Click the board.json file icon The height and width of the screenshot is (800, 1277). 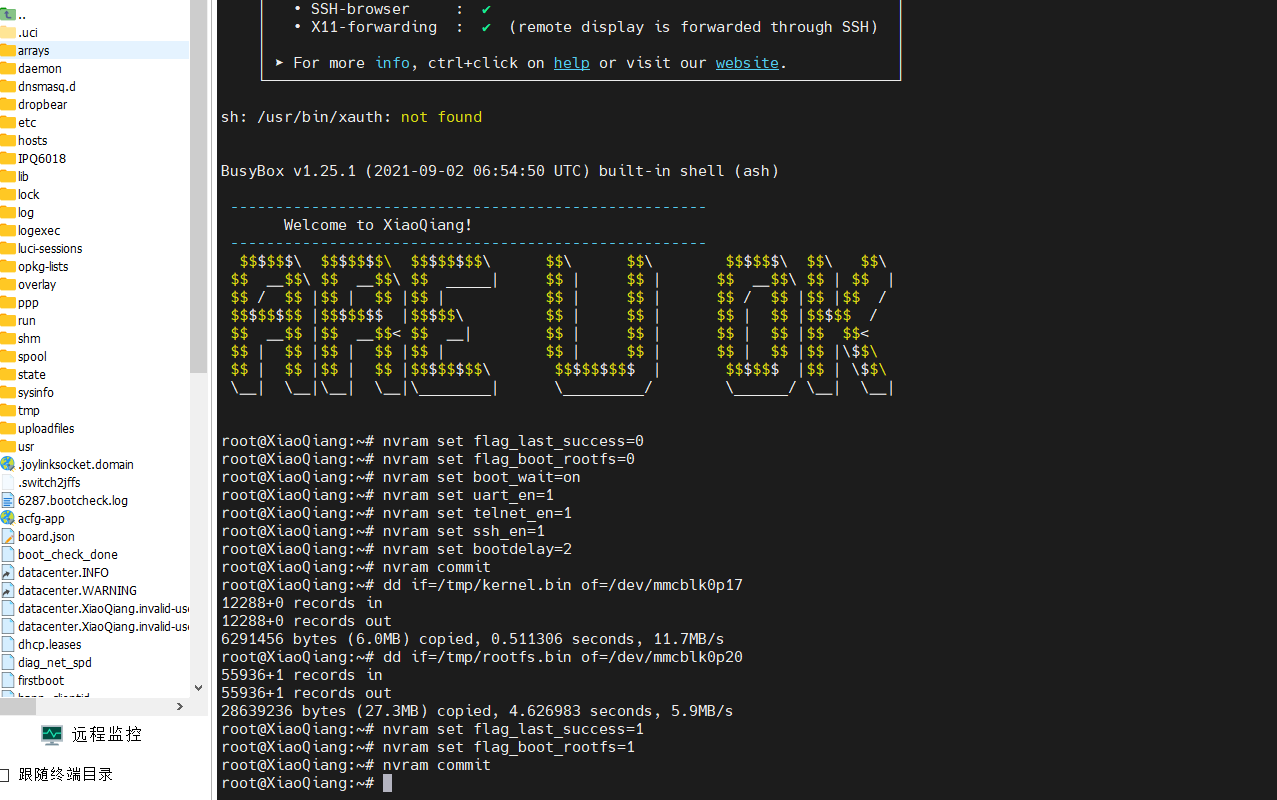[x=8, y=536]
